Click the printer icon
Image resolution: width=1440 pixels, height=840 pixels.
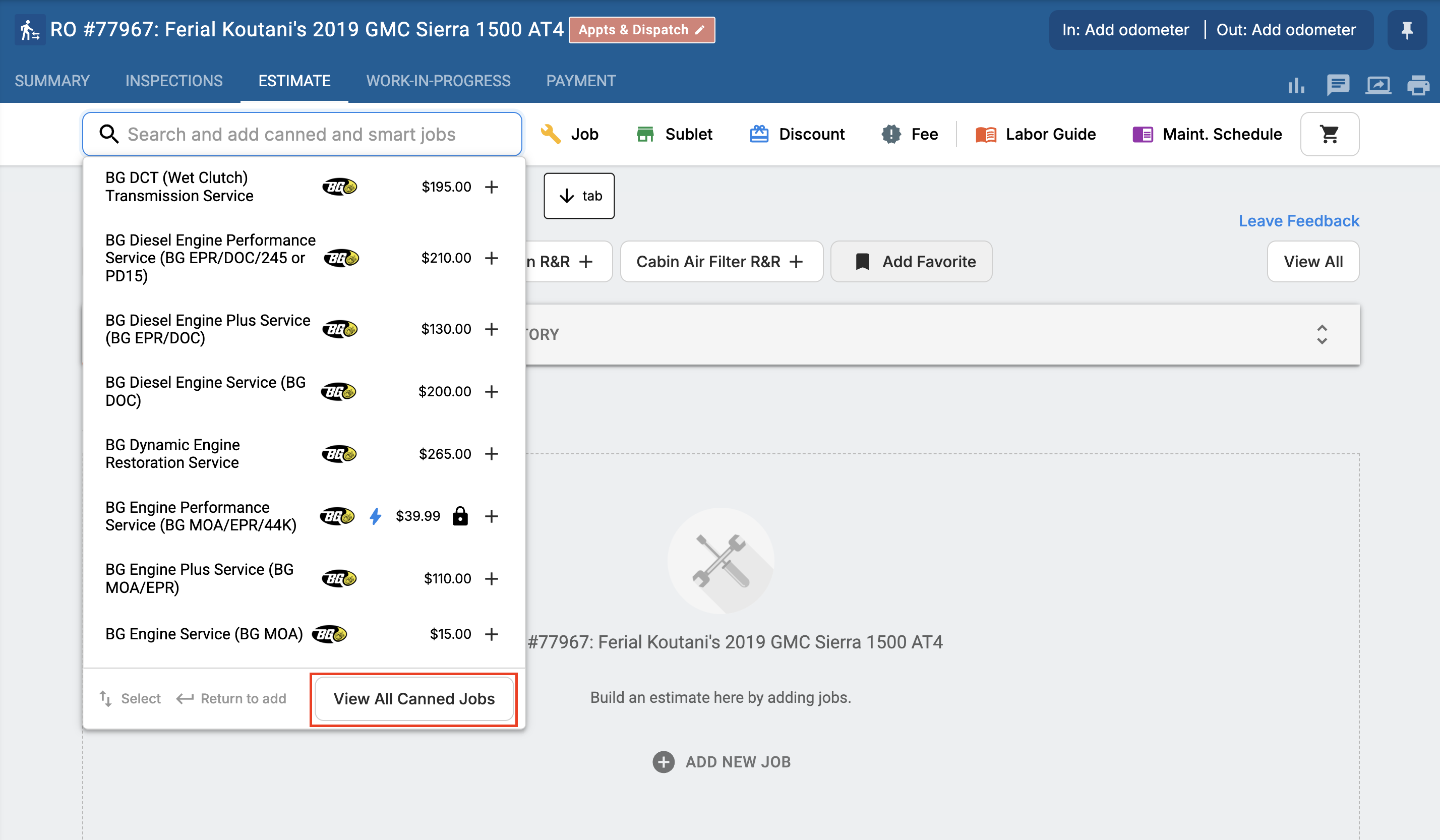[x=1418, y=86]
